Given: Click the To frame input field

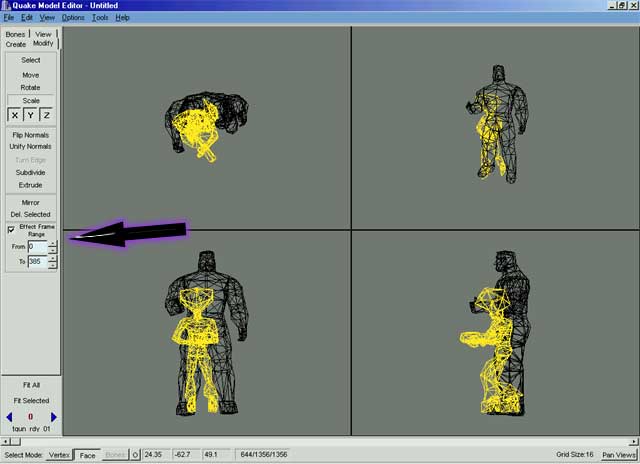Looking at the screenshot, I should pyautogui.click(x=36, y=262).
